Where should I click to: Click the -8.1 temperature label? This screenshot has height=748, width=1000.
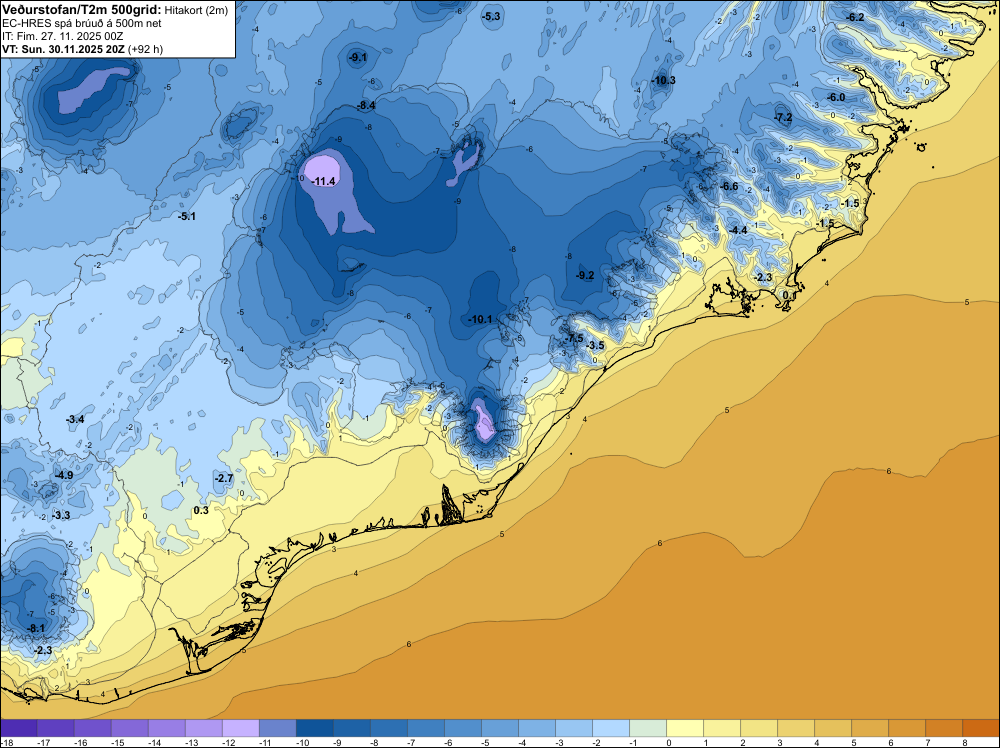pyautogui.click(x=36, y=628)
